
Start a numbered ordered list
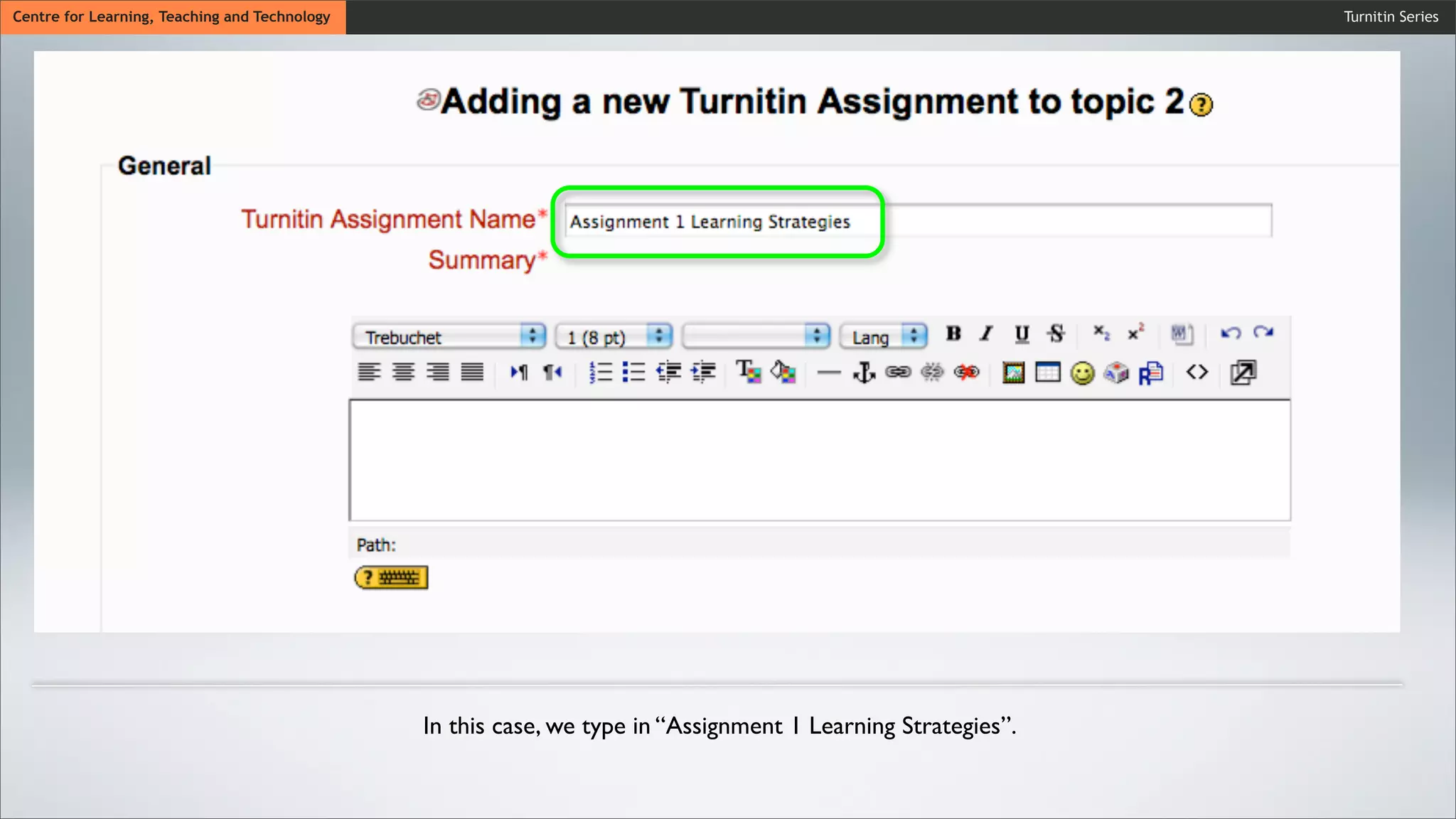coord(600,373)
